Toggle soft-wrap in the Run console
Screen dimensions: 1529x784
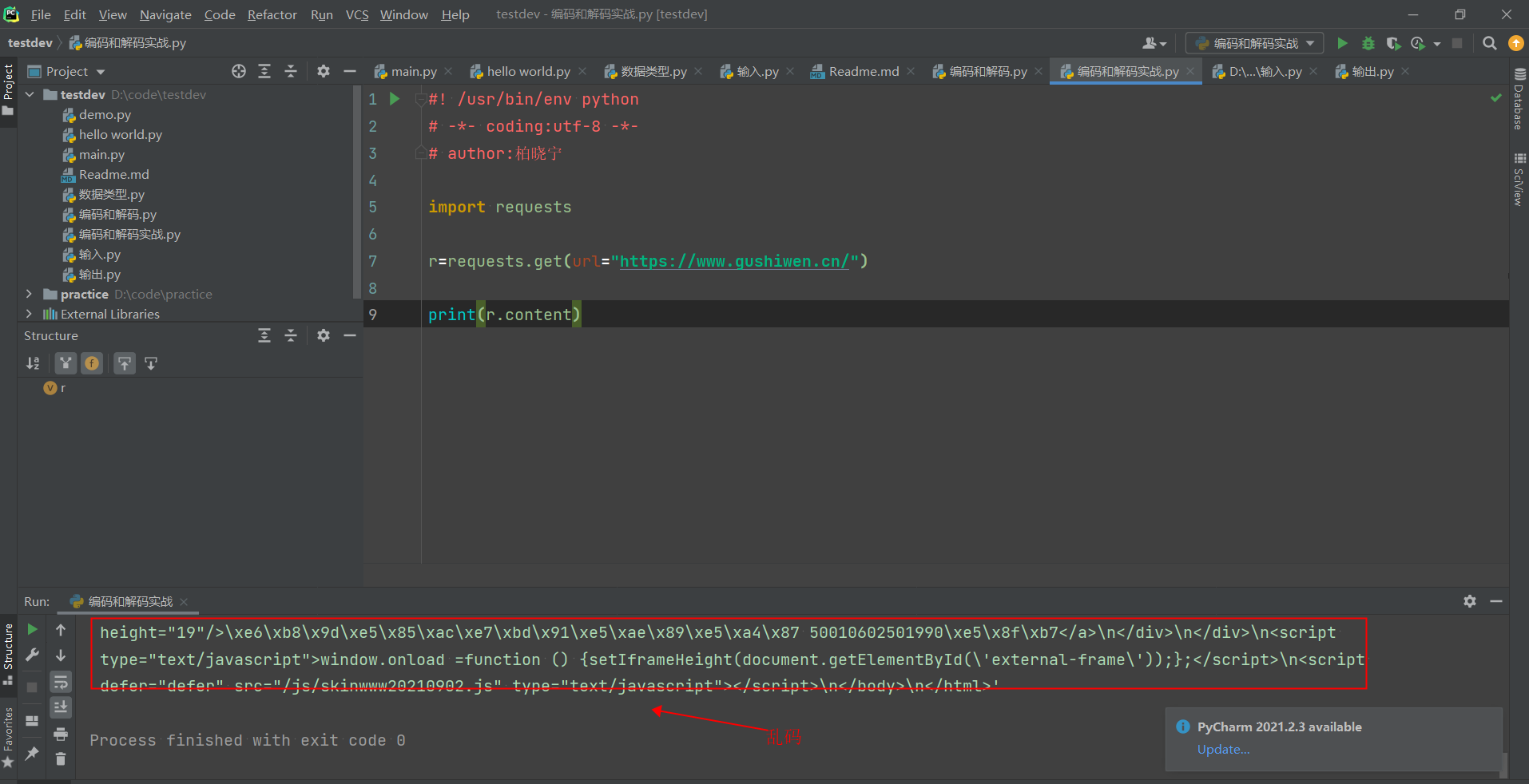tap(61, 682)
